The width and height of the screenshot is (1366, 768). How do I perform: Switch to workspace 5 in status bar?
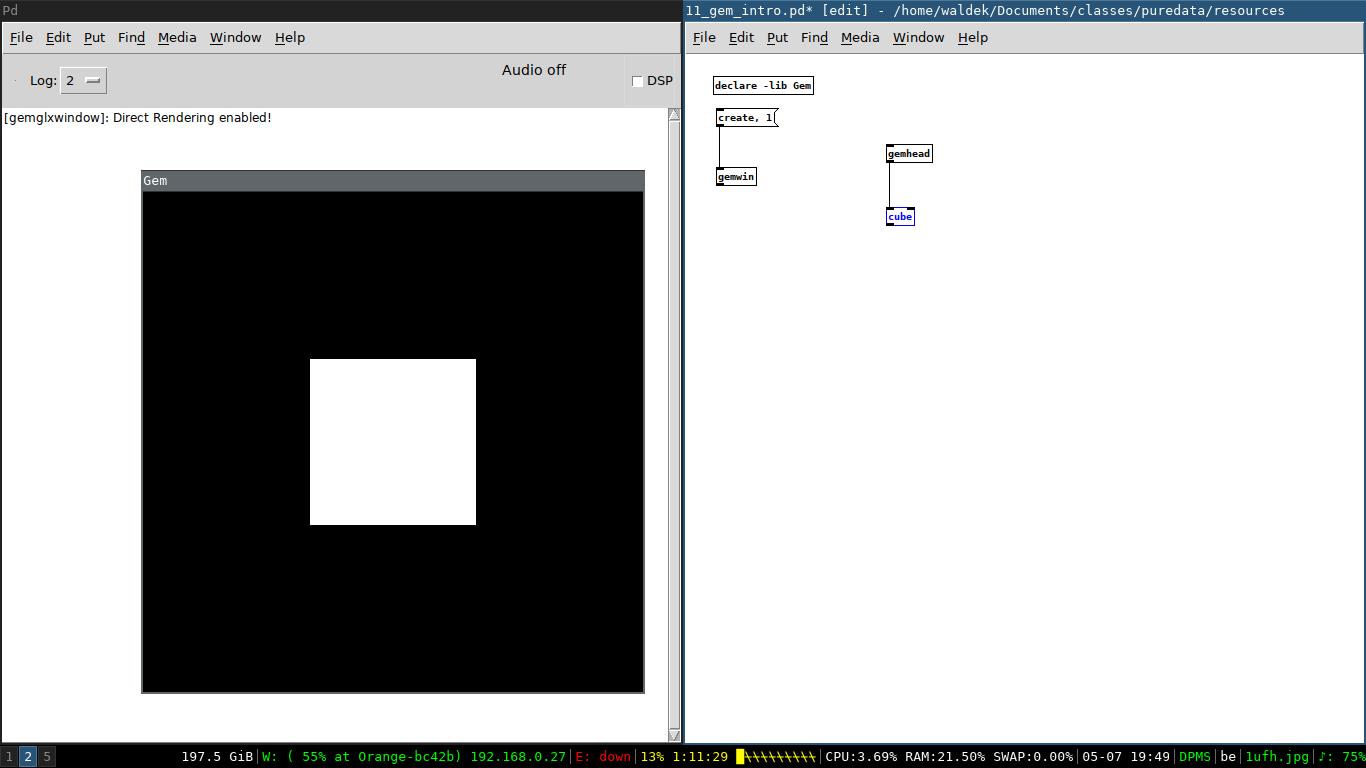[47, 757]
